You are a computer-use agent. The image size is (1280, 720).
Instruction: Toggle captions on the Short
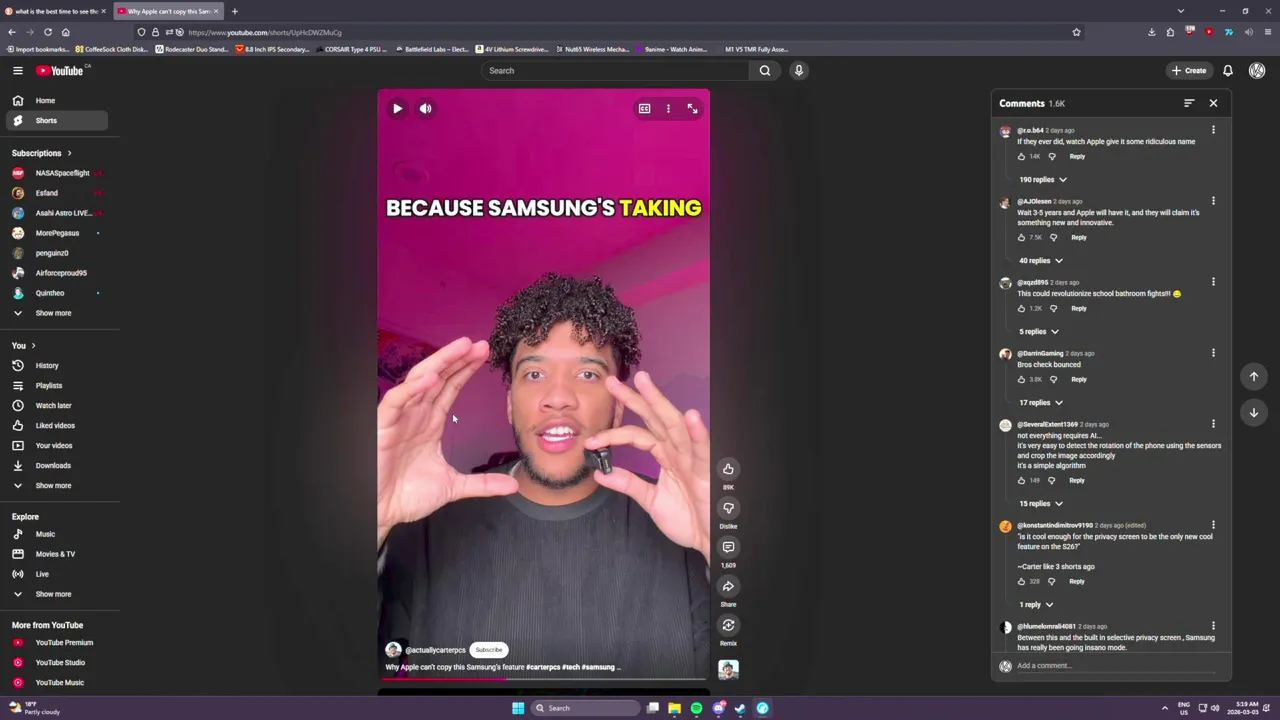pos(644,108)
